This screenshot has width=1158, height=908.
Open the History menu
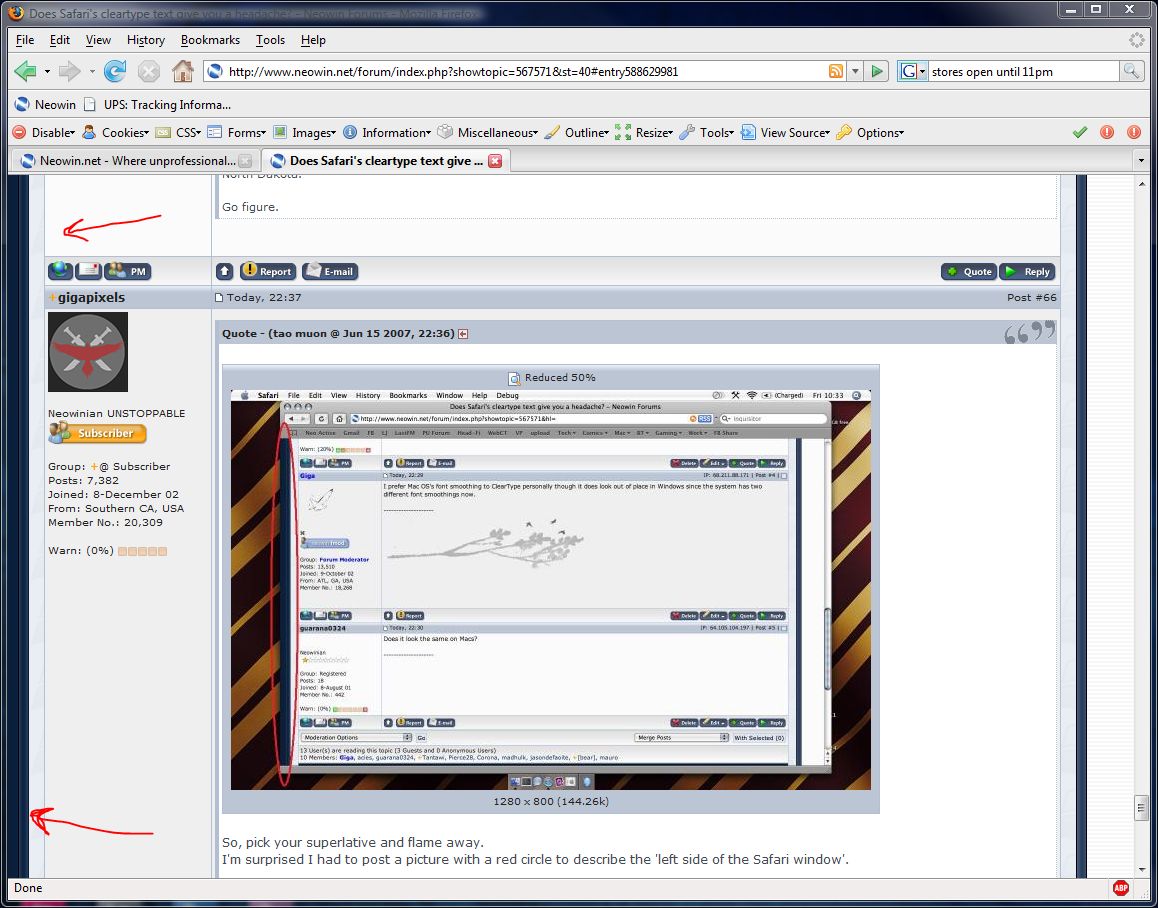tap(145, 40)
